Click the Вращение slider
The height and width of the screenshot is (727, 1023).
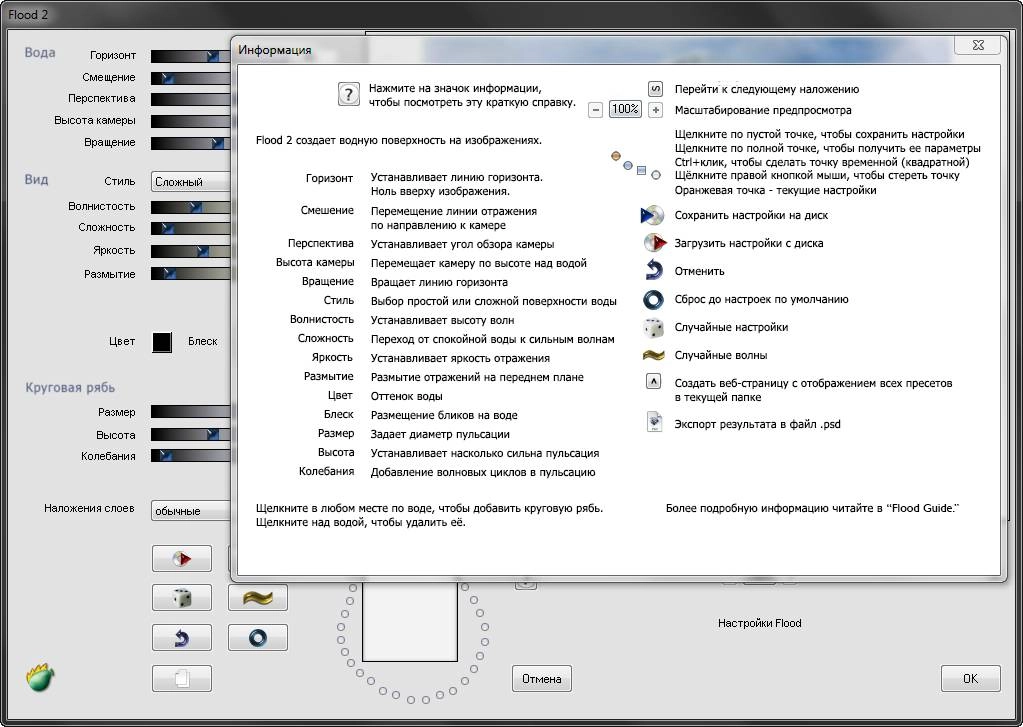191,143
